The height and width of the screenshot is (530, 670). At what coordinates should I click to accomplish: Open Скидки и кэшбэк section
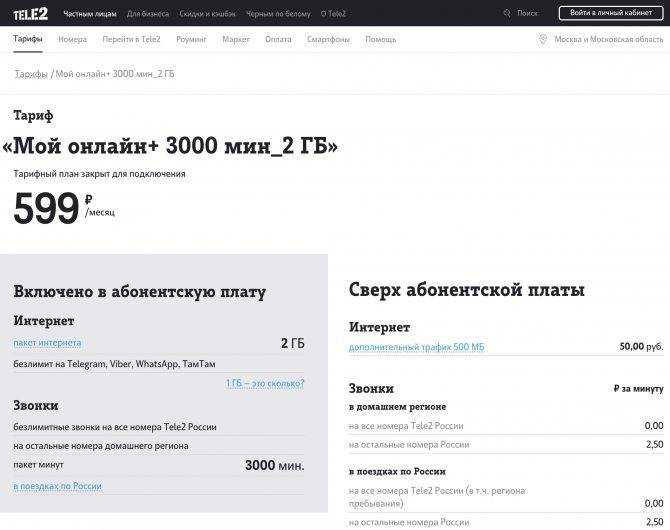coord(207,14)
